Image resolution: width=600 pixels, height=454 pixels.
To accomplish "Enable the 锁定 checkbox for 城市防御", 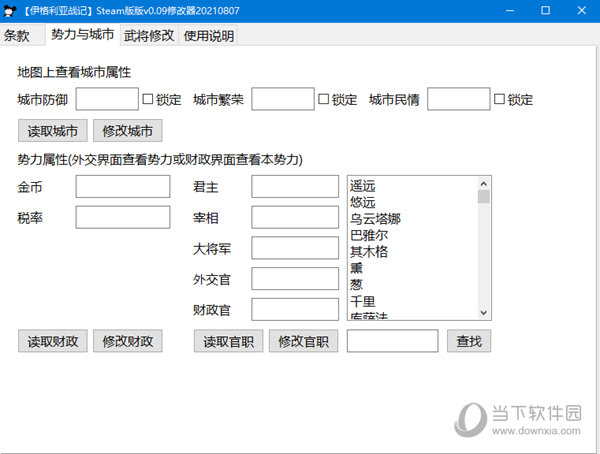I will coord(148,99).
